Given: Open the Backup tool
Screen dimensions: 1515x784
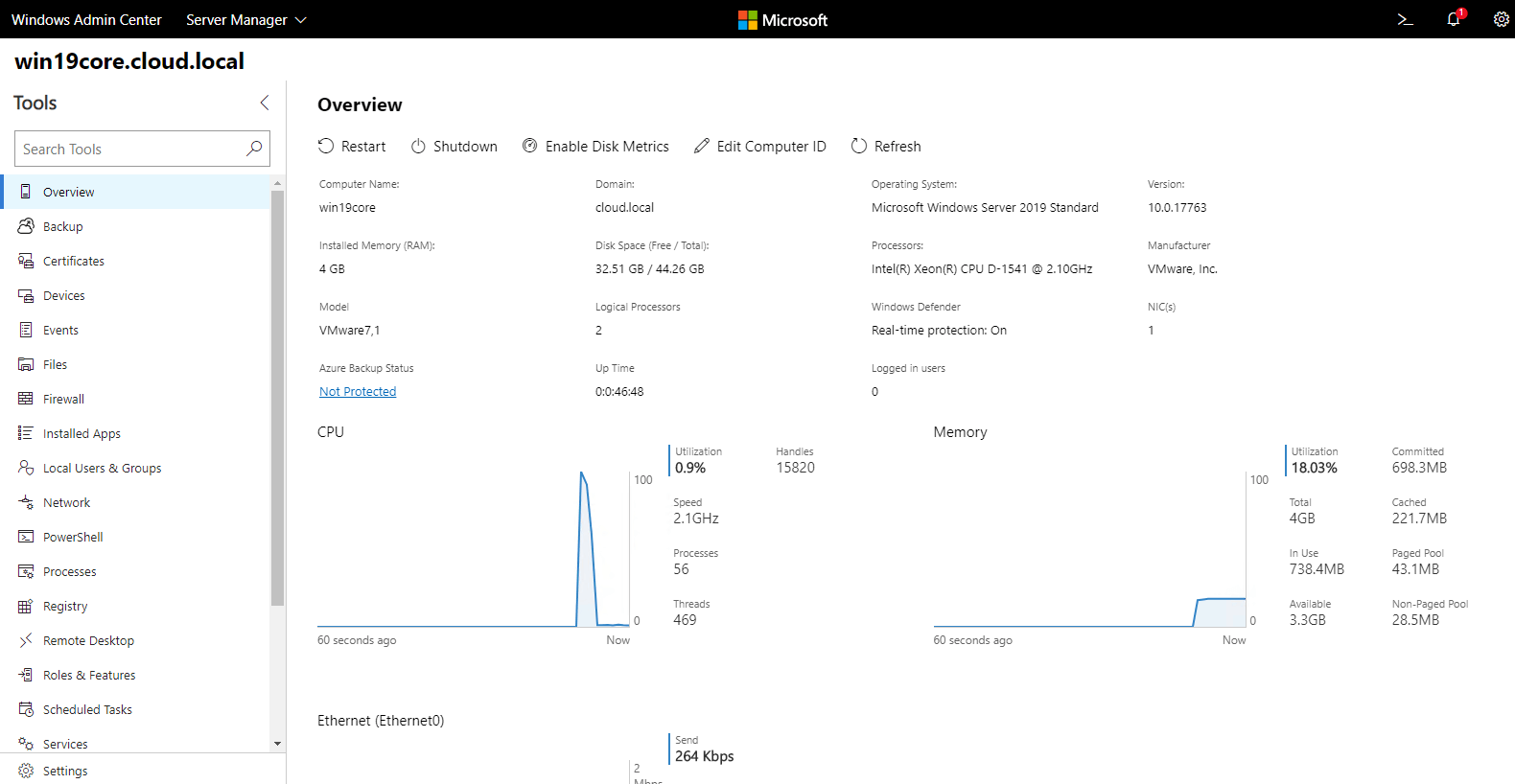Looking at the screenshot, I should pos(136,226).
